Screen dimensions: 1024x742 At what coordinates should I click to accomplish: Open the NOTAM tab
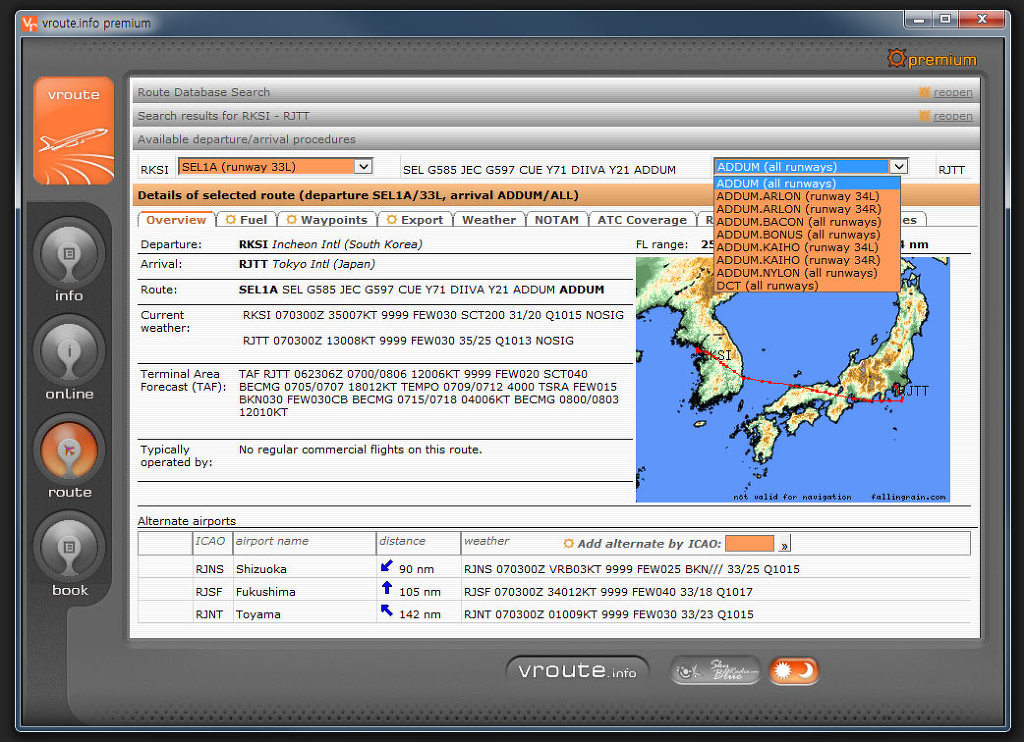[x=556, y=220]
